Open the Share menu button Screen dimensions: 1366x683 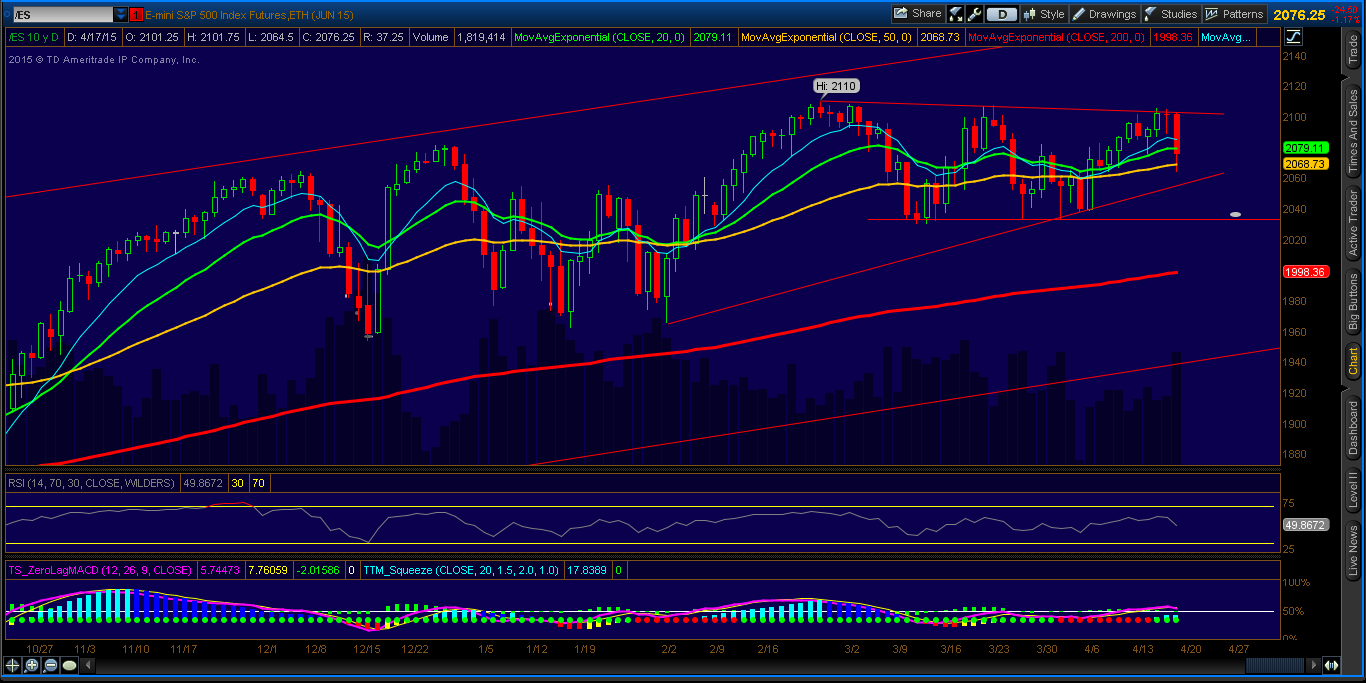[917, 14]
